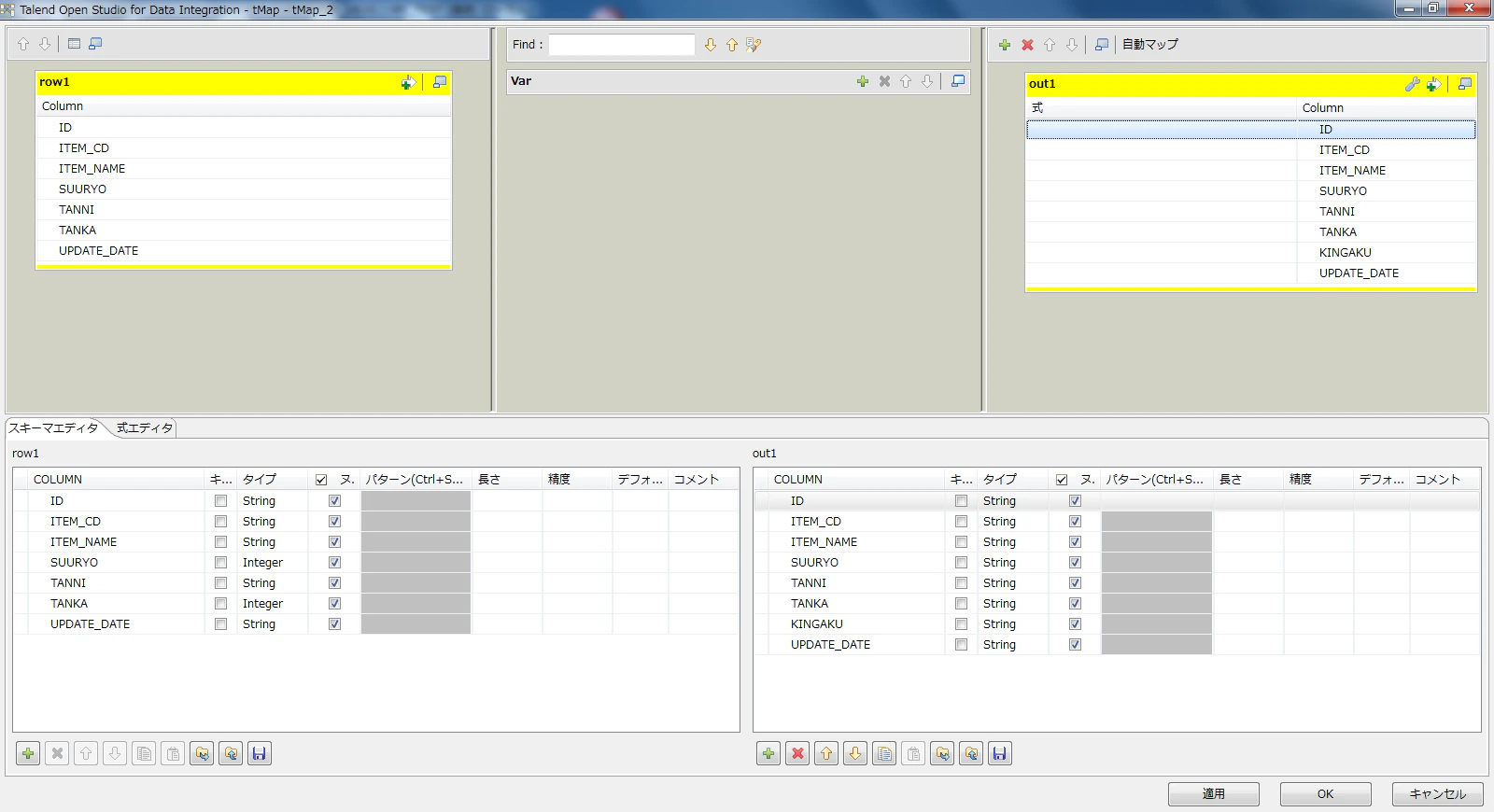This screenshot has height=812, width=1494.
Task: Add a variable in the Var table
Action: tap(863, 81)
